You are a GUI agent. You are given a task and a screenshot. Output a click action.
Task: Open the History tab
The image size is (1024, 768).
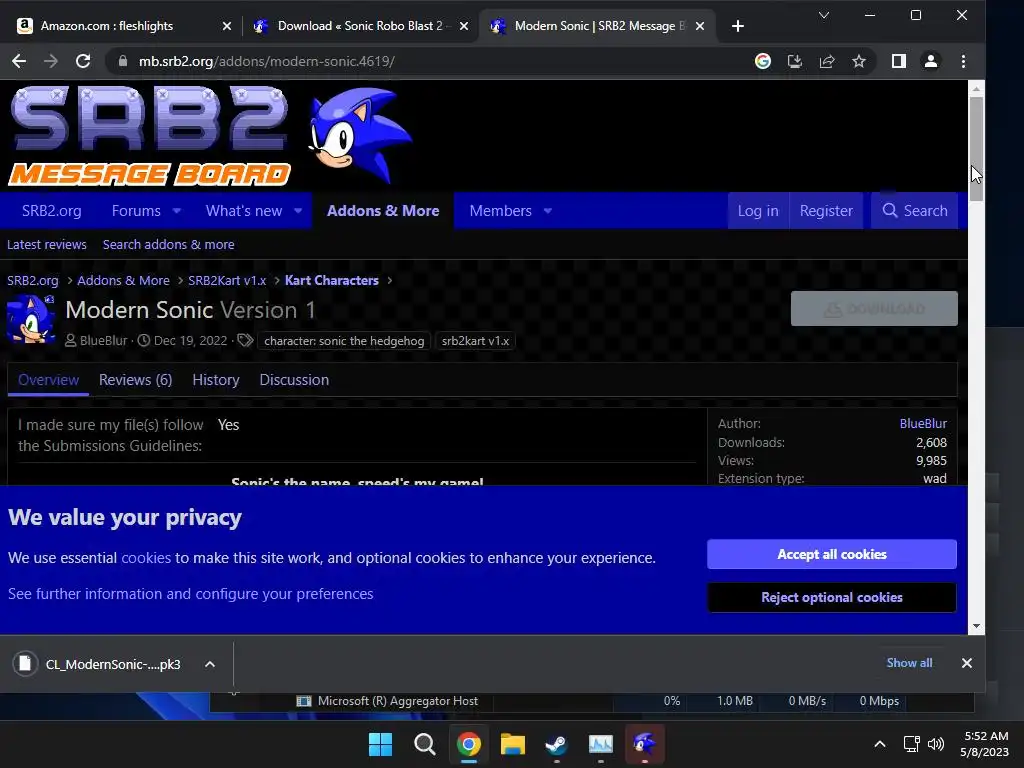(x=216, y=380)
